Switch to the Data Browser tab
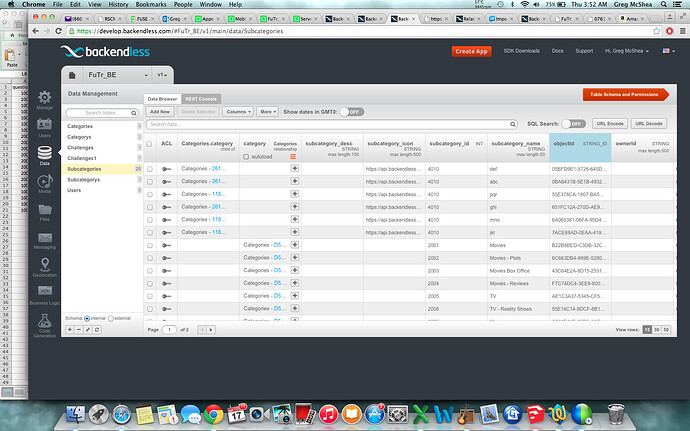The width and height of the screenshot is (690, 431). tap(162, 99)
